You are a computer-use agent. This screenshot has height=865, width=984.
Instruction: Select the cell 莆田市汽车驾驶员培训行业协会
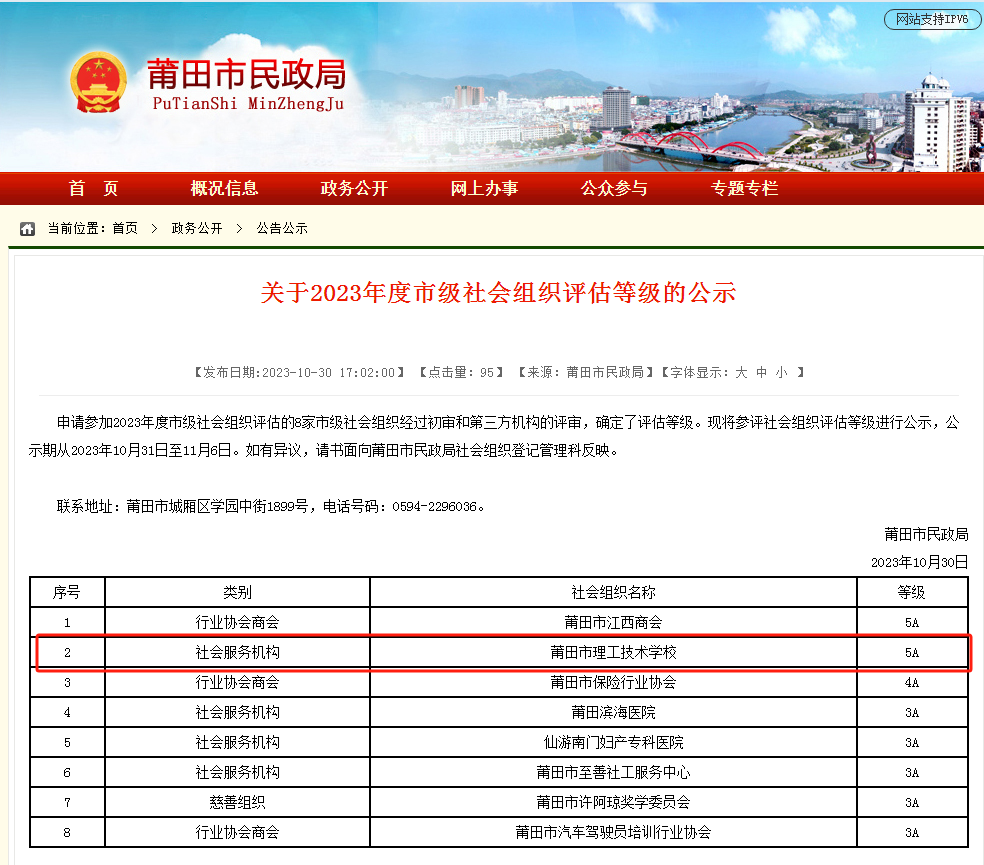(613, 832)
